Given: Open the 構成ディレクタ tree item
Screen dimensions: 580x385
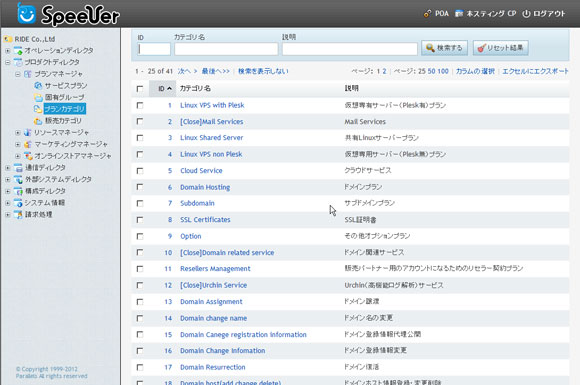Looking at the screenshot, I should coord(45,191).
